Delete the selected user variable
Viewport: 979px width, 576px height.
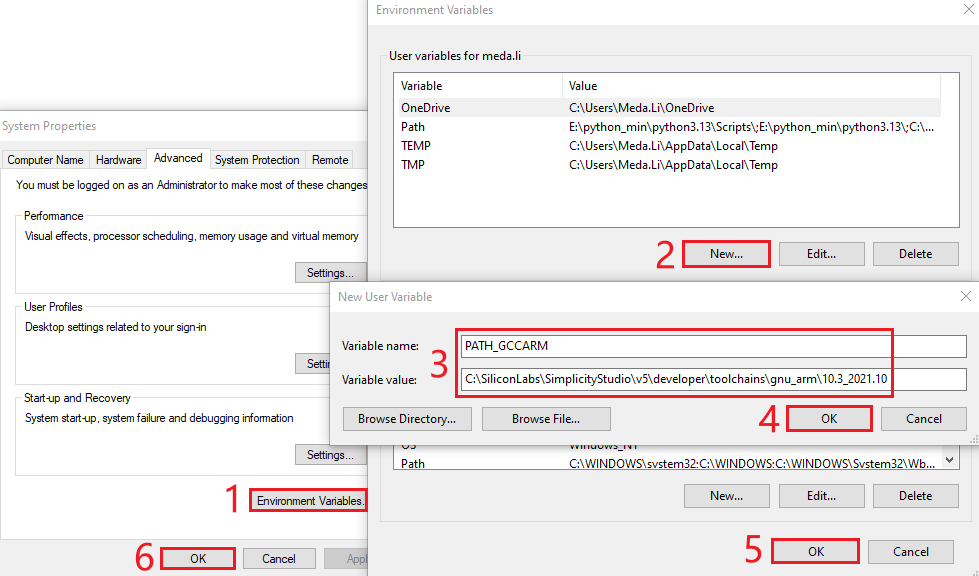coord(915,254)
